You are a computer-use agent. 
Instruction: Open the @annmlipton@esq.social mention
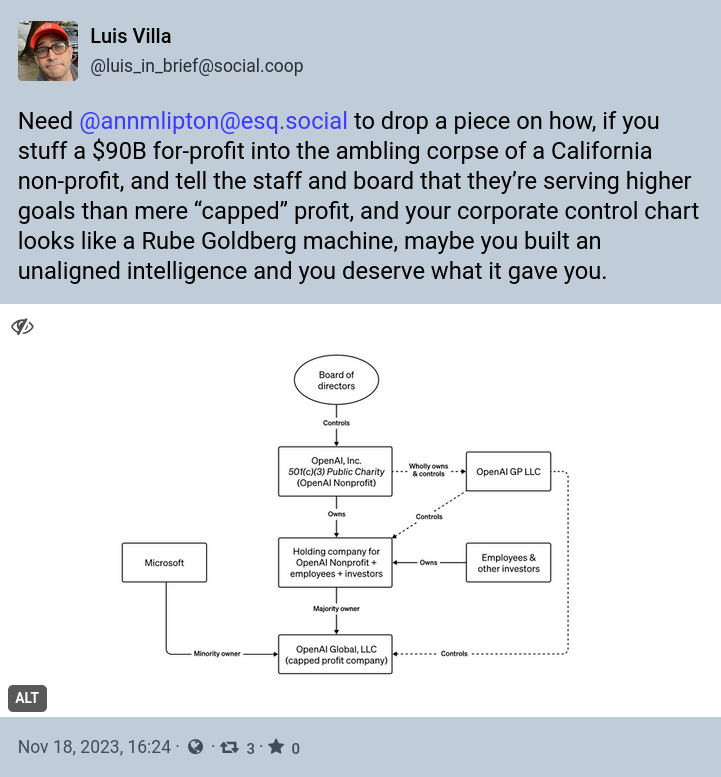click(213, 121)
